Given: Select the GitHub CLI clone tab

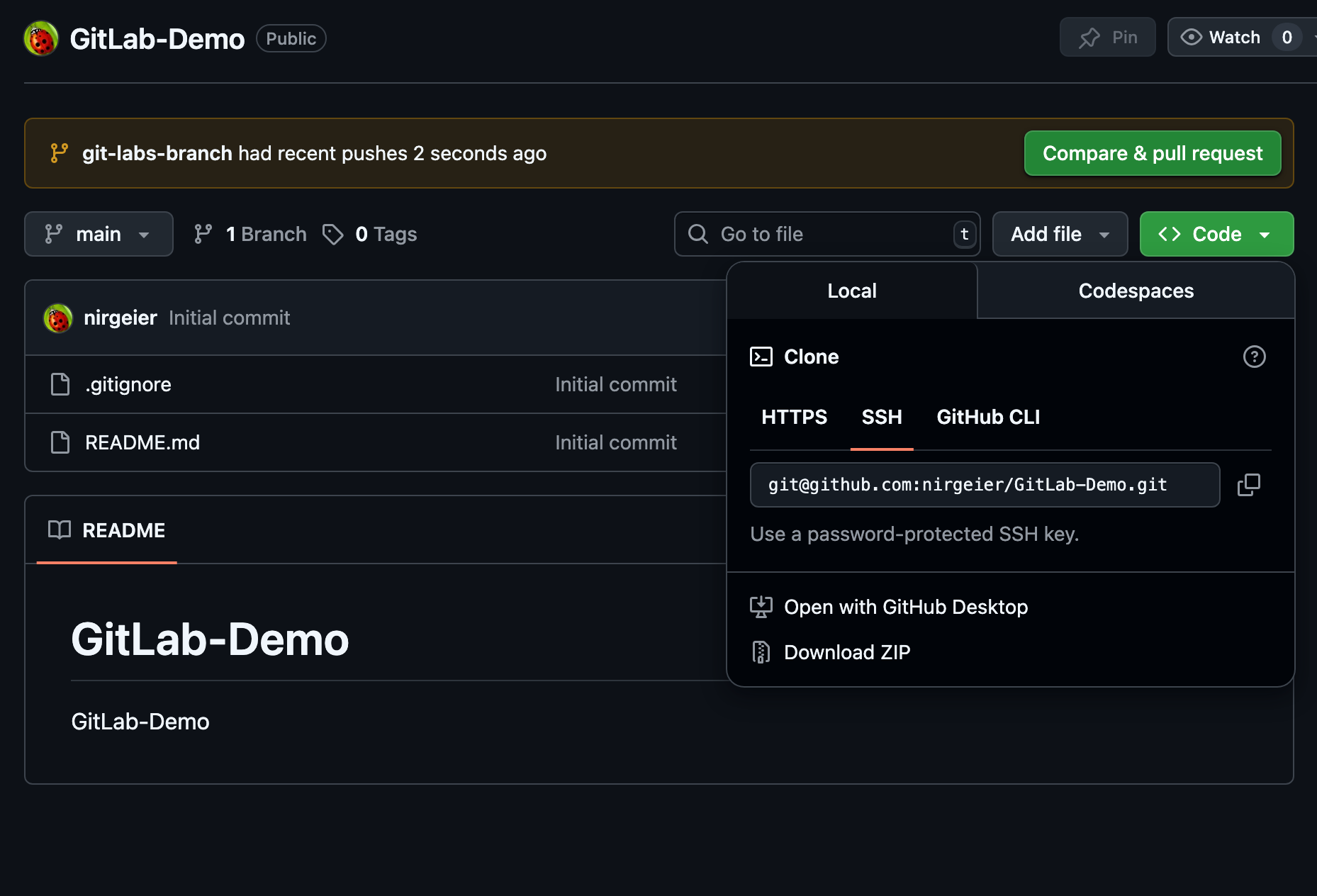Looking at the screenshot, I should (x=988, y=417).
